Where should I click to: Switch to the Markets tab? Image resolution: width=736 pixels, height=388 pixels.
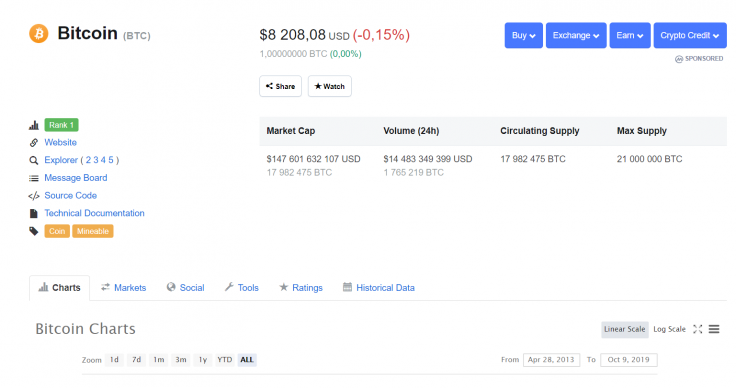[x=123, y=288]
